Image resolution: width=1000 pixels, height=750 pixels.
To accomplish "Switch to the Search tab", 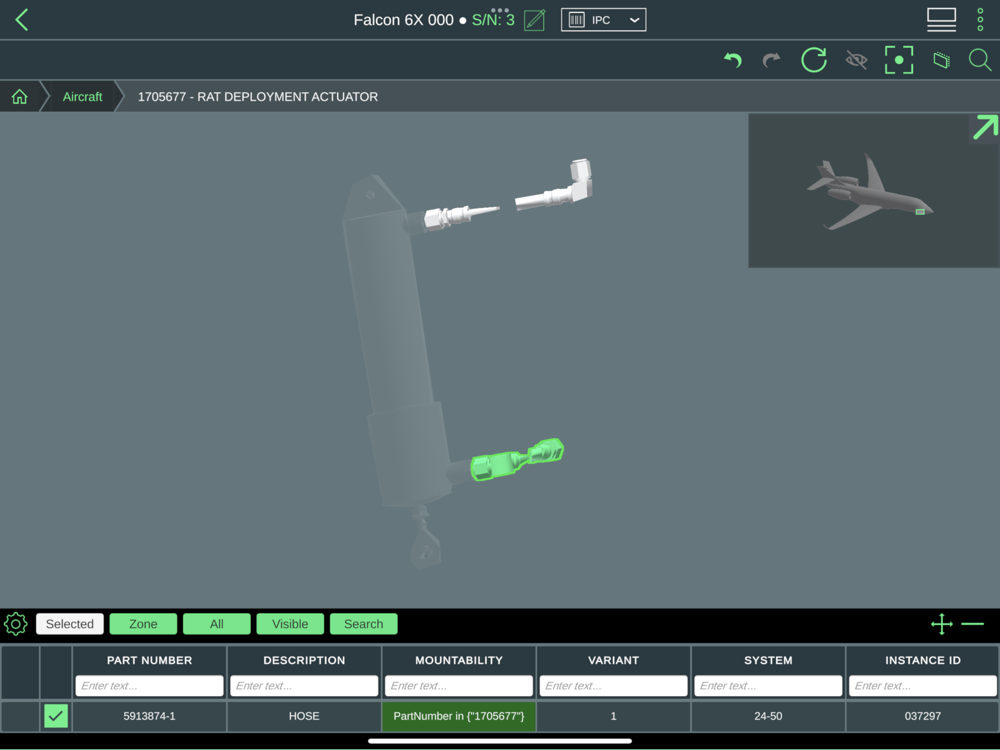I will [x=364, y=624].
